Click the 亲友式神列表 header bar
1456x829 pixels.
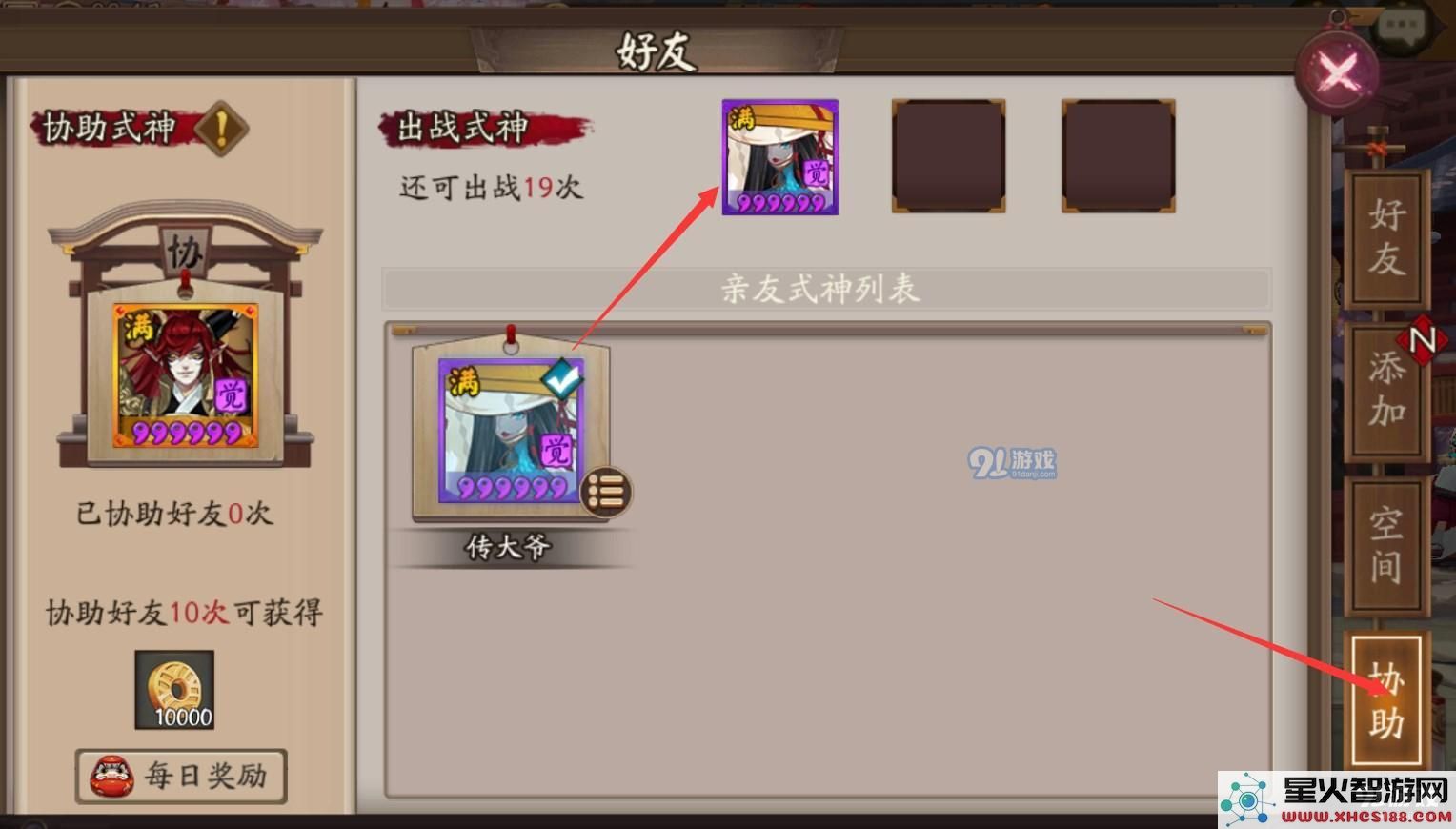[x=826, y=288]
